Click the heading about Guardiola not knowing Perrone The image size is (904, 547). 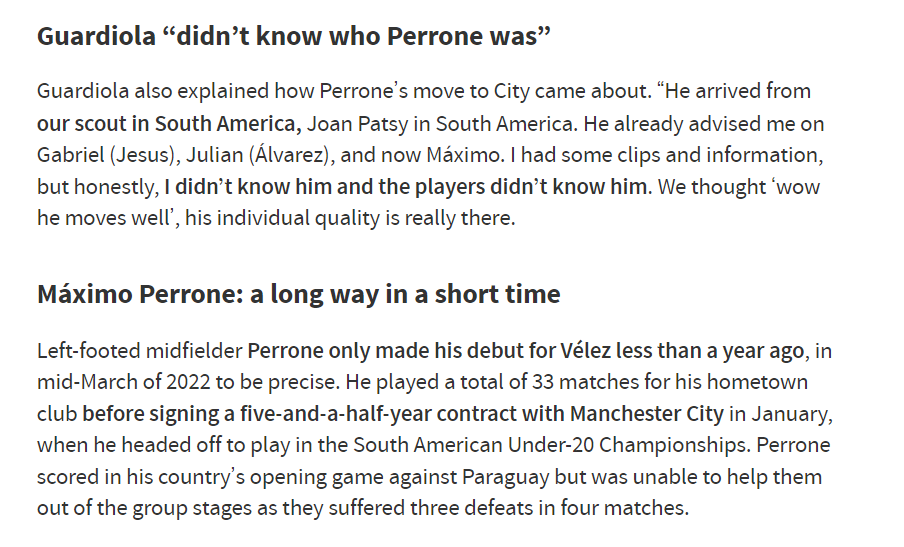coord(293,36)
